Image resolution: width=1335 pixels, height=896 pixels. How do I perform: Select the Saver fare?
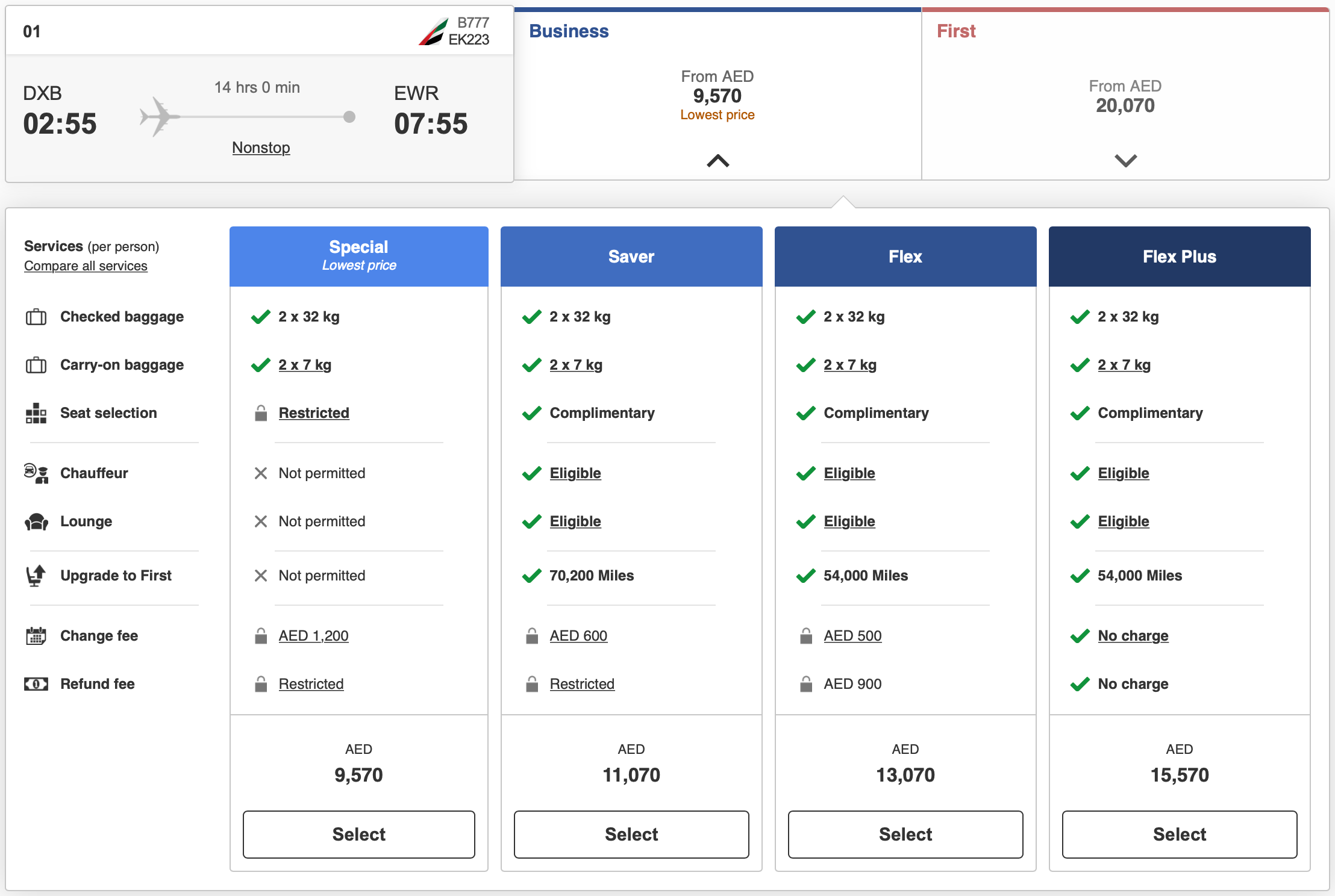[x=631, y=835]
